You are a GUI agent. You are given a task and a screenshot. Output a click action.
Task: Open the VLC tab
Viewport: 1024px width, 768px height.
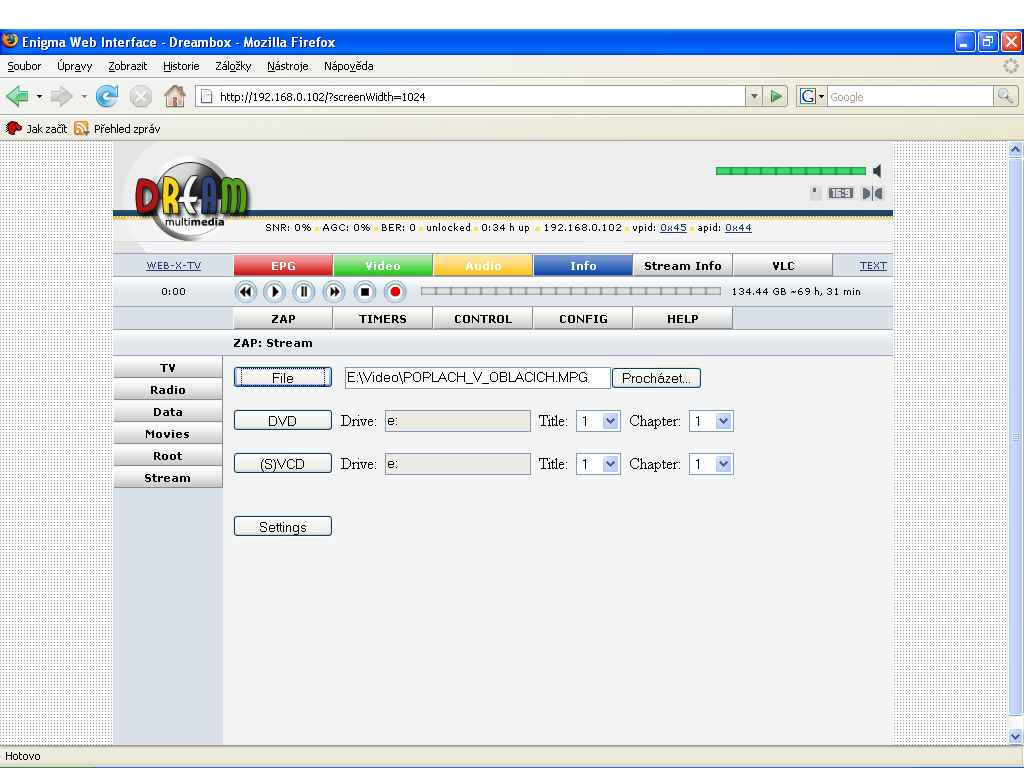(783, 266)
